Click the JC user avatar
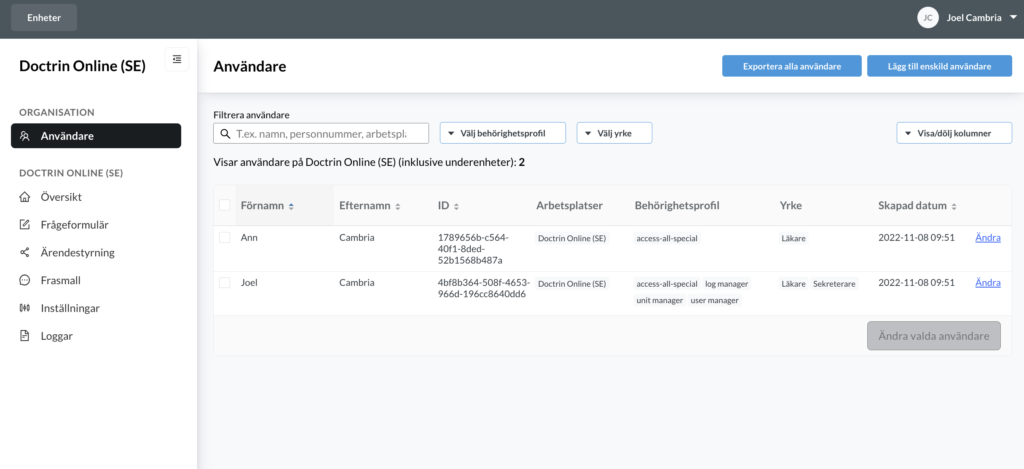 coord(928,18)
